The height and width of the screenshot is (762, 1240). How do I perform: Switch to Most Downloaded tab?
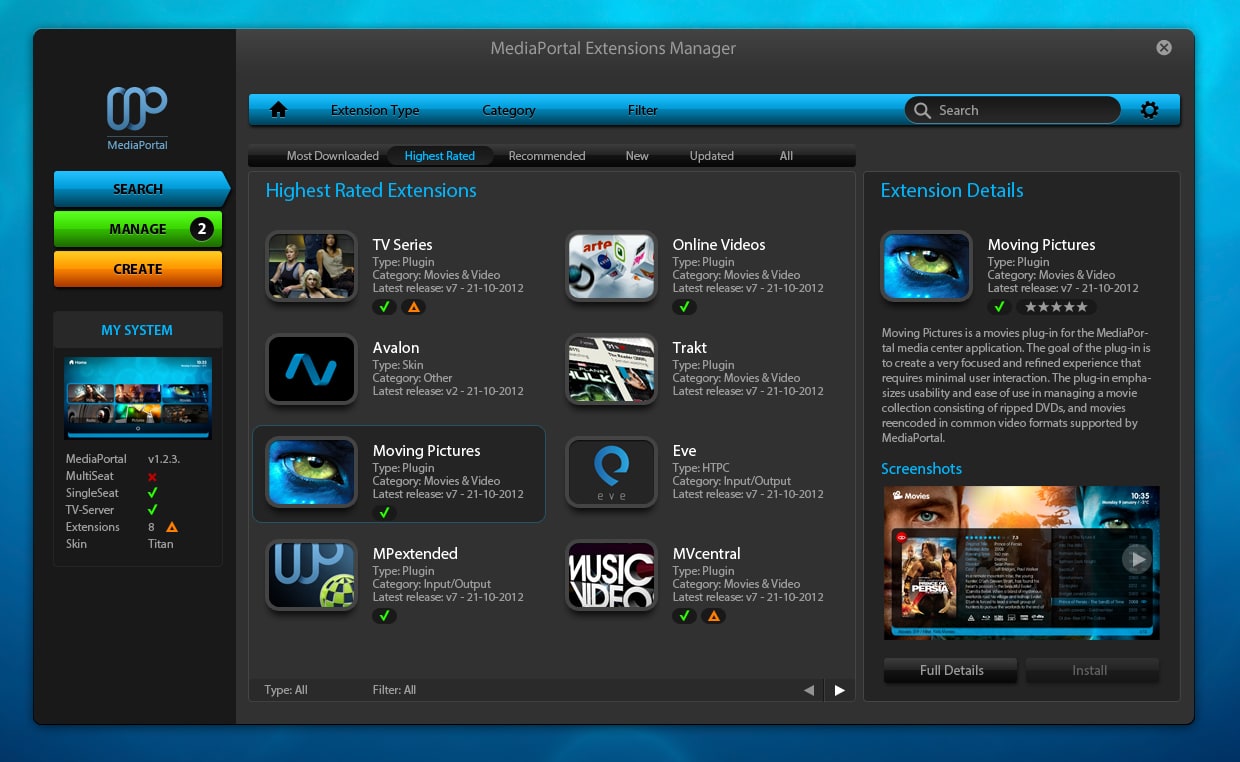pos(332,156)
